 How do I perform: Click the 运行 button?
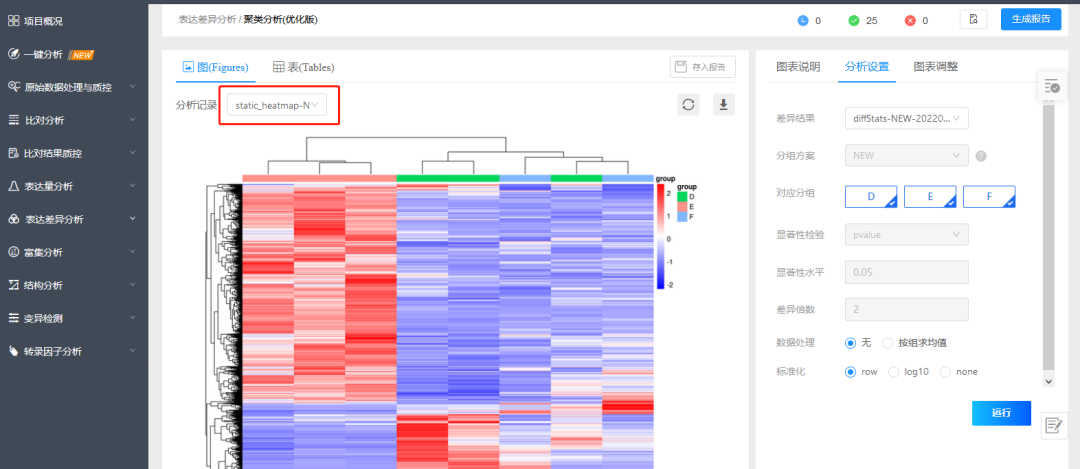(1001, 413)
